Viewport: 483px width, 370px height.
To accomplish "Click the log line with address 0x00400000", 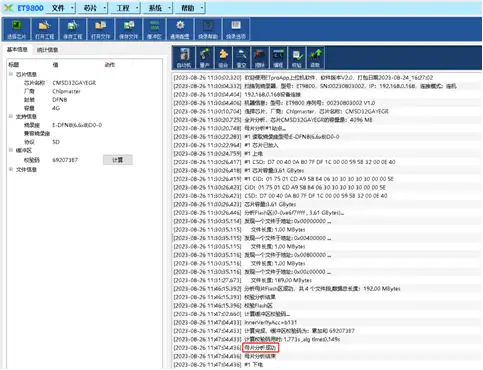I will [252, 238].
